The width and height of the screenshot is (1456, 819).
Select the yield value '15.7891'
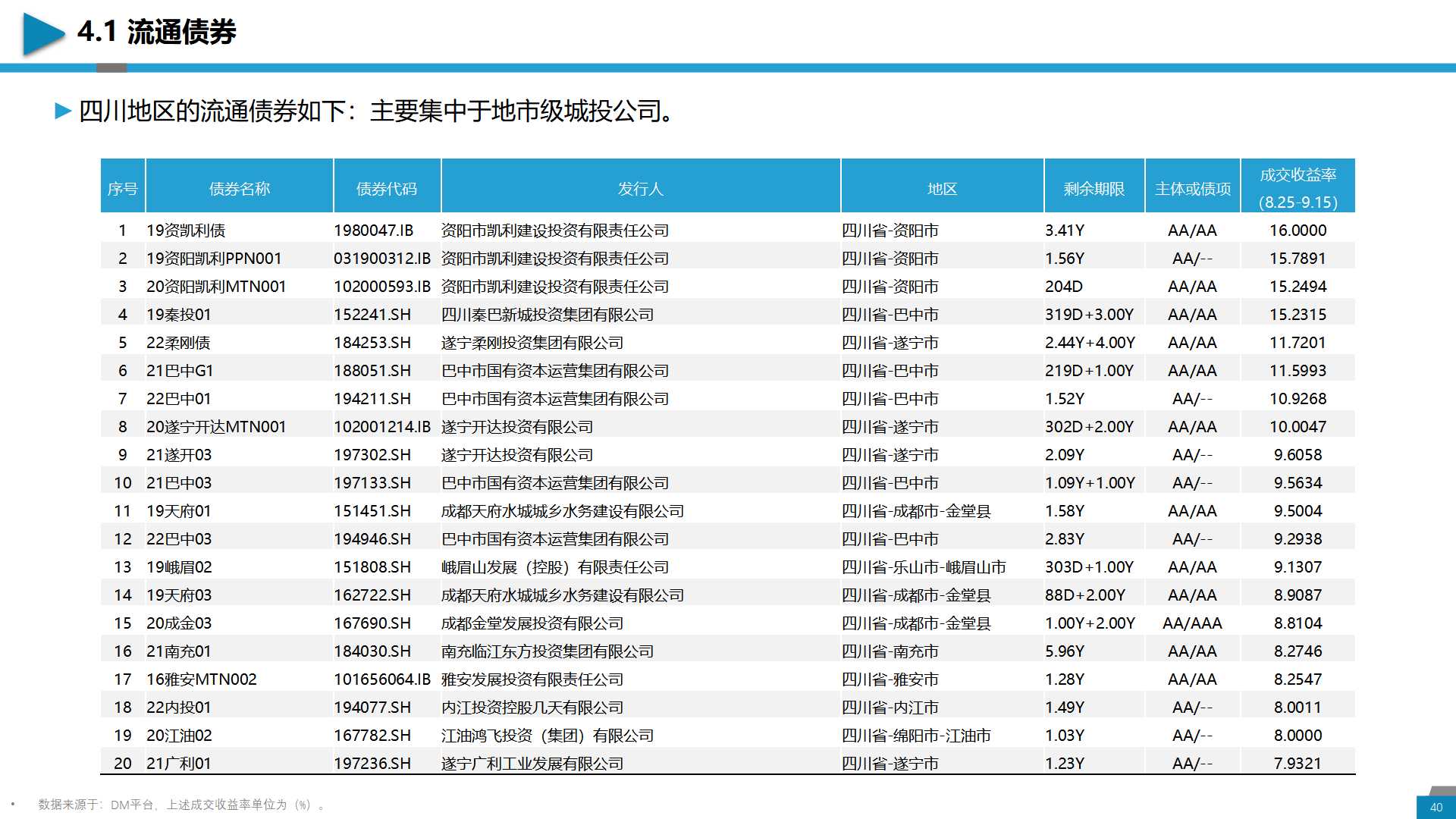pos(1298,259)
